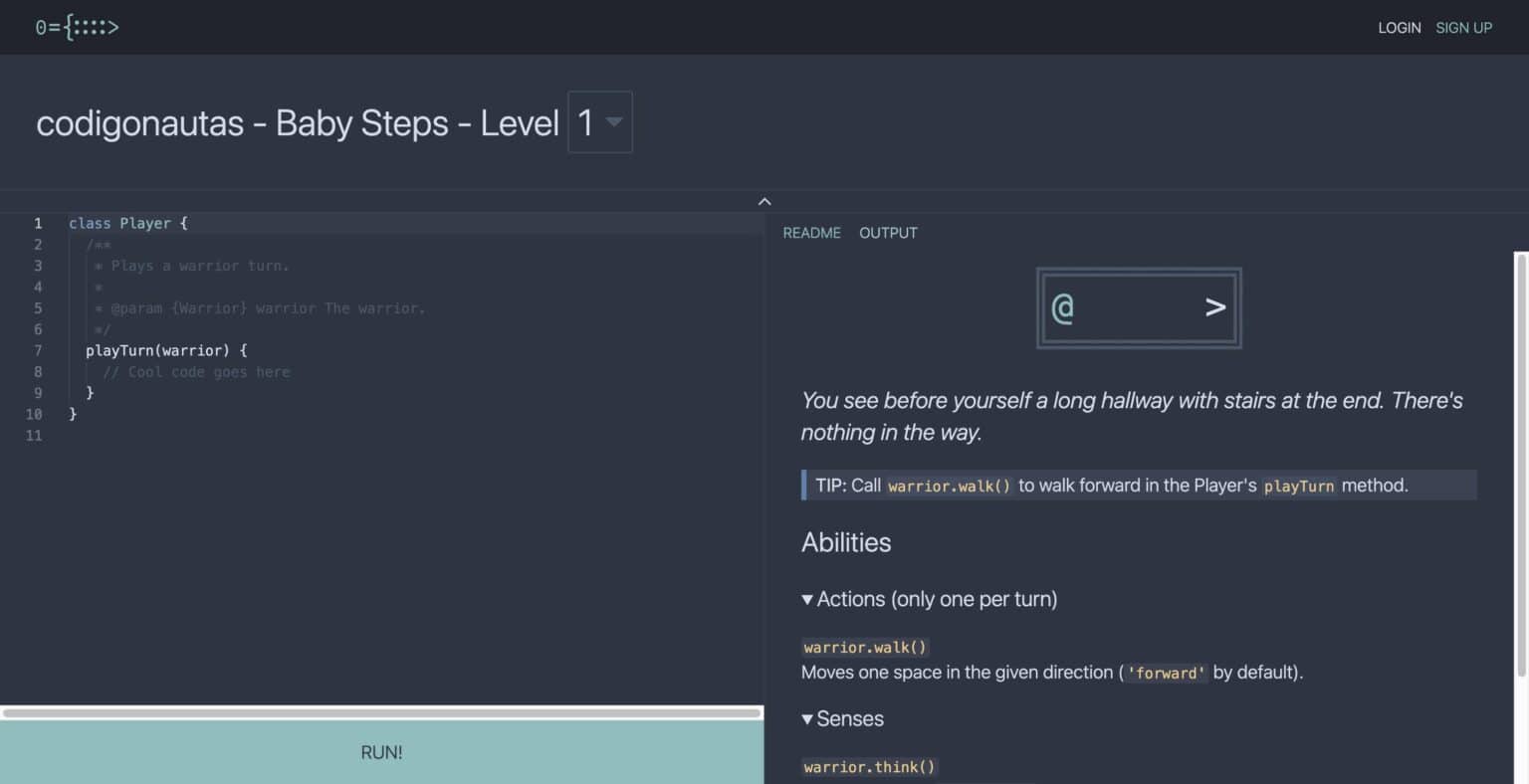Switch to the OUTPUT tab
The height and width of the screenshot is (784, 1529).
887,232
